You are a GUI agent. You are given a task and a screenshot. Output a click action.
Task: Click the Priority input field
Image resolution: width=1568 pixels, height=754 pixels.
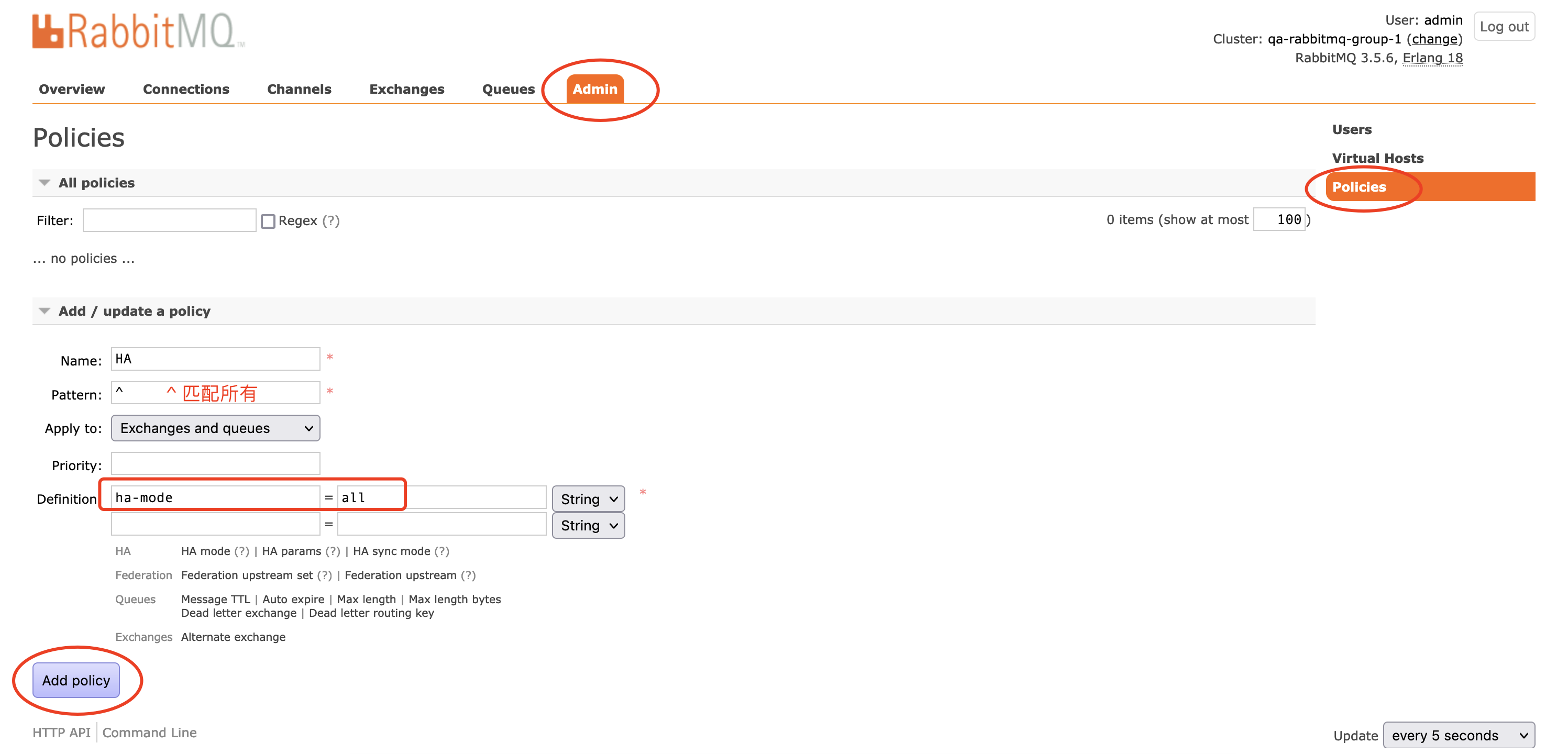coord(215,464)
